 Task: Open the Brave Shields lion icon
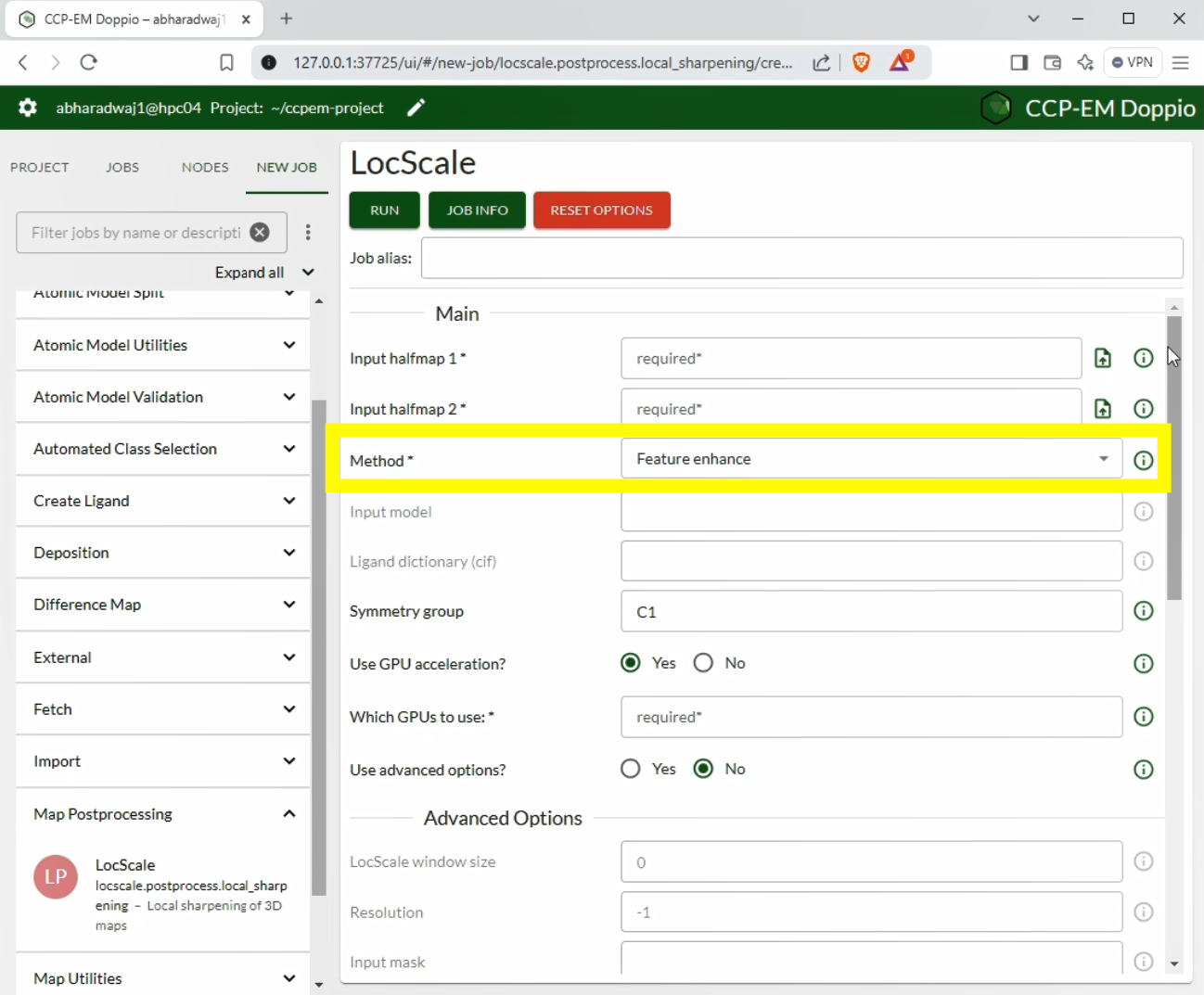pos(861,62)
